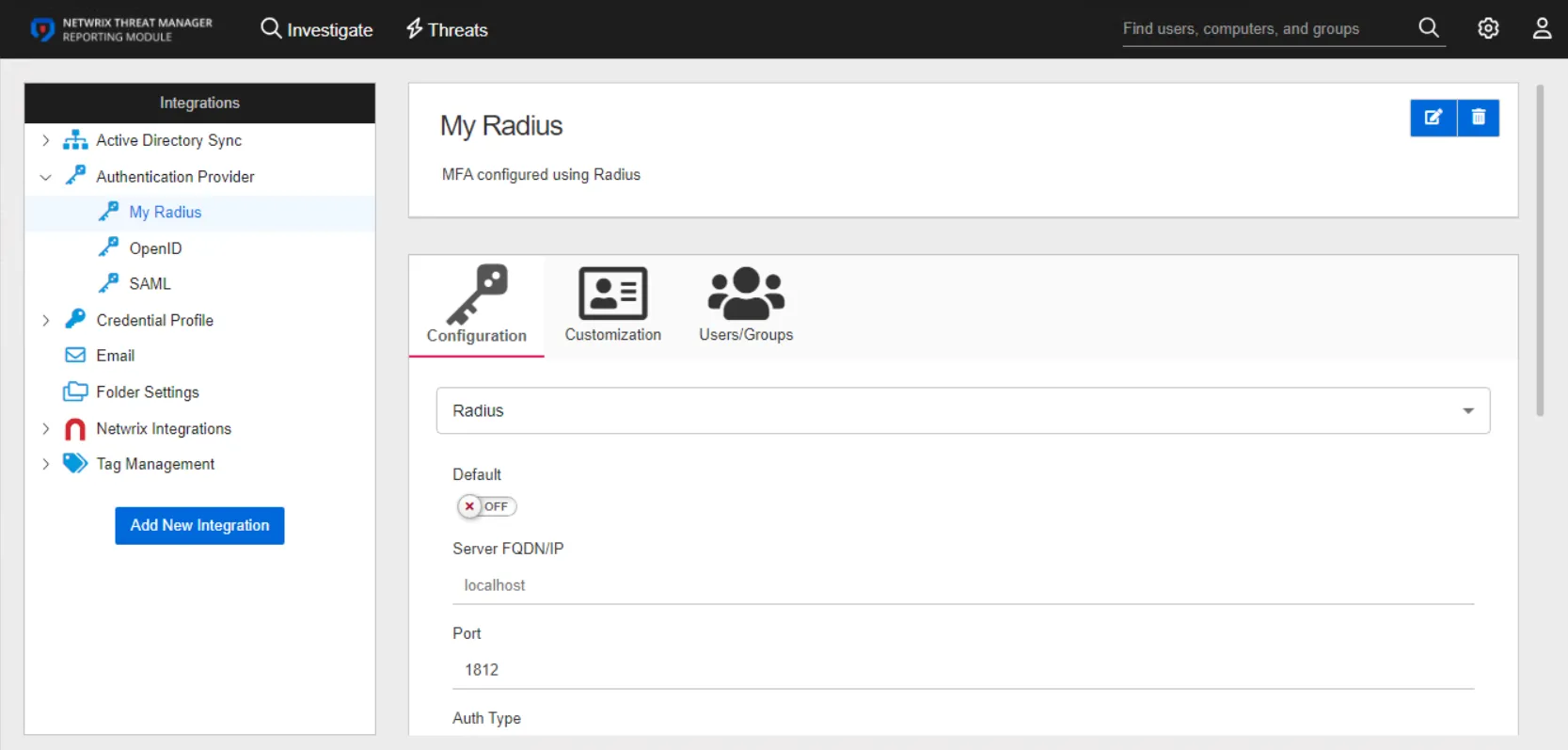Click the Server FQDN/IP field with localhost
The height and width of the screenshot is (750, 1568).
tap(963, 585)
